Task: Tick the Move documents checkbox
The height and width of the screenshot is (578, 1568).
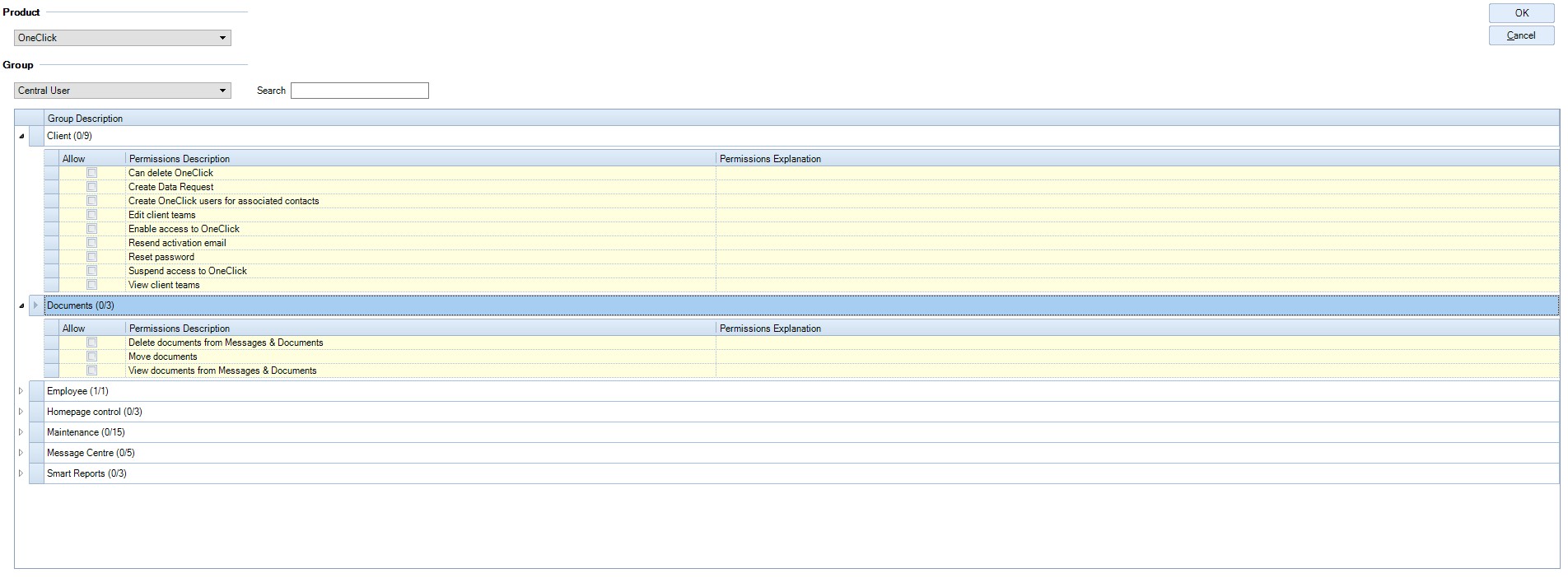Action: click(x=92, y=357)
